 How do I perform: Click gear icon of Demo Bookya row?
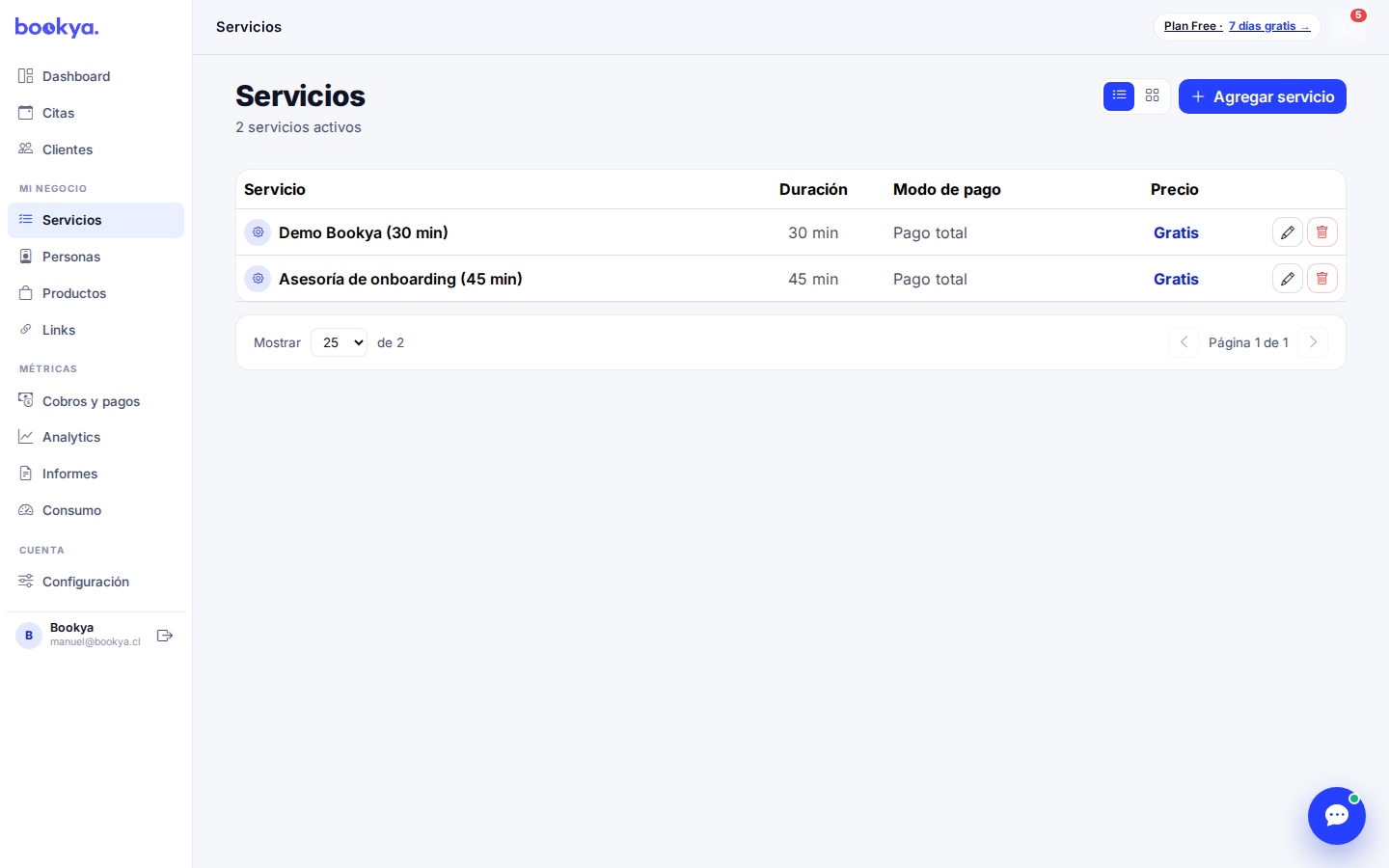tap(258, 232)
